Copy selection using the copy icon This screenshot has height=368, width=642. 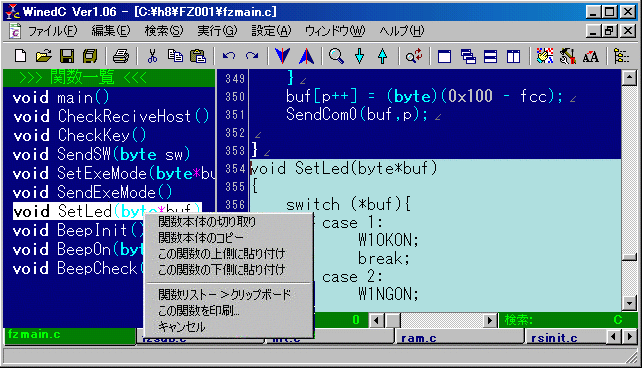(x=175, y=56)
